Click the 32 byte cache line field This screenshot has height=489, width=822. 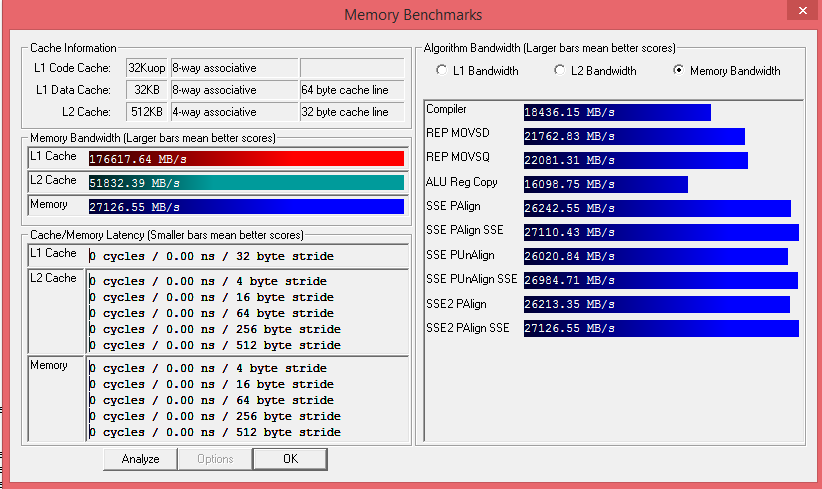click(x=352, y=112)
